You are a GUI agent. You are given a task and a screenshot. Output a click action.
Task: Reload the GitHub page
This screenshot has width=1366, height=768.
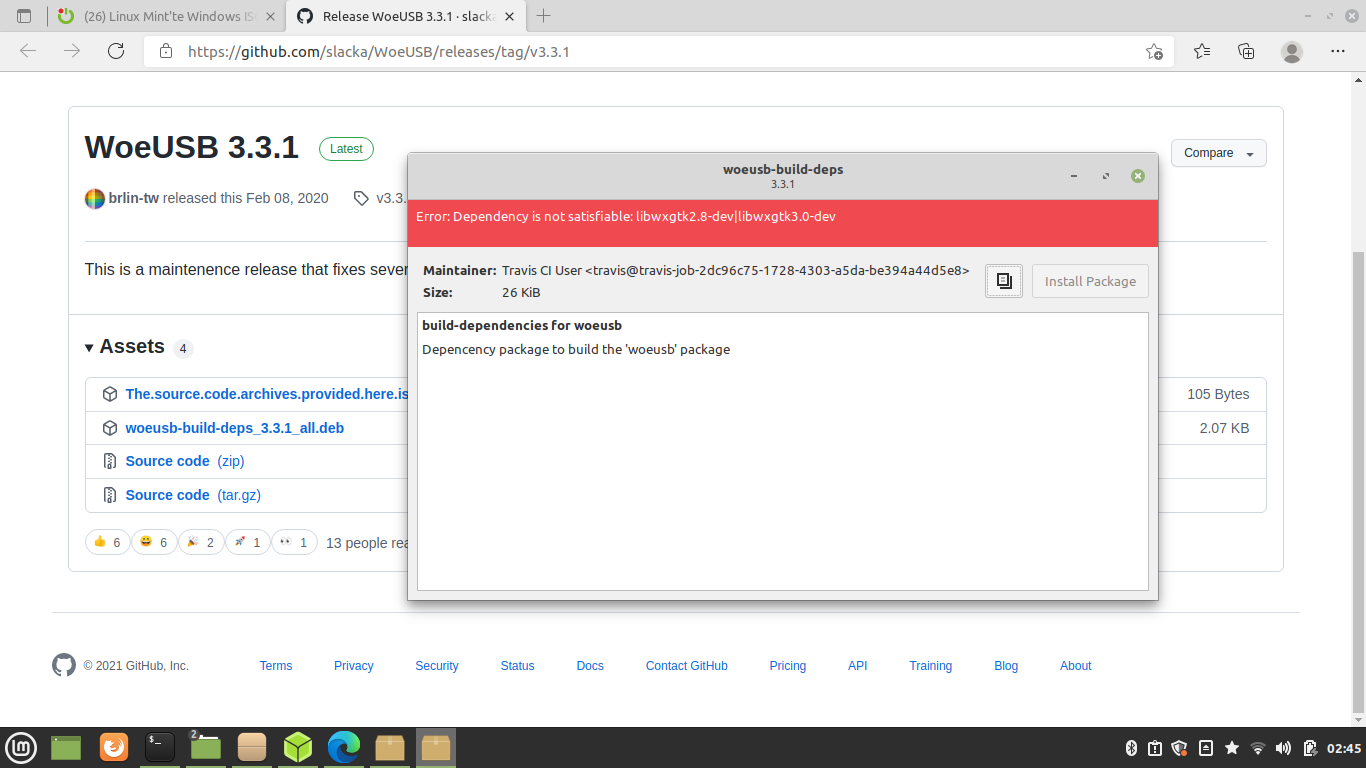click(x=116, y=51)
